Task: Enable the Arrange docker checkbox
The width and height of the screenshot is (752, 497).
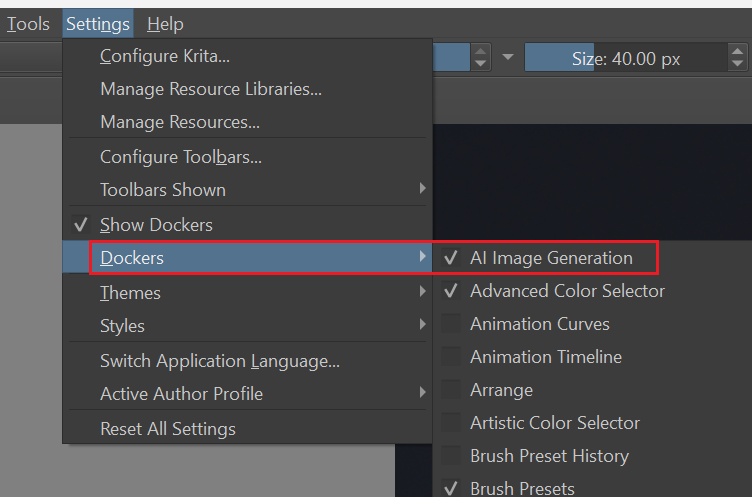Action: tap(451, 390)
